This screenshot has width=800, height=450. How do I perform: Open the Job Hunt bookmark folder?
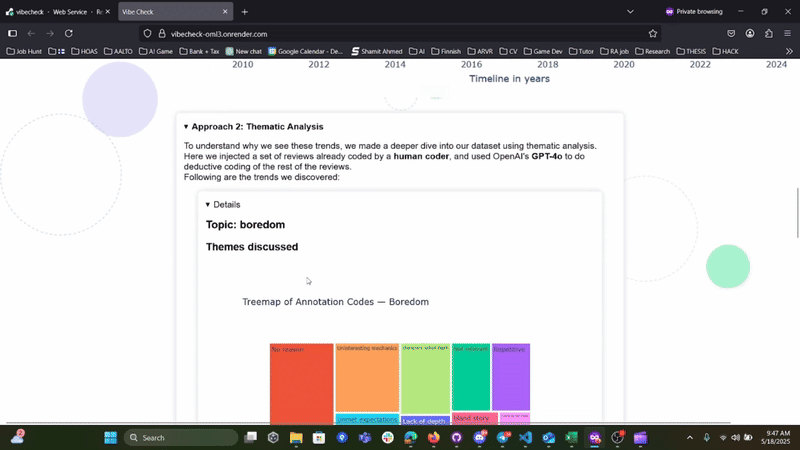[x=30, y=50]
